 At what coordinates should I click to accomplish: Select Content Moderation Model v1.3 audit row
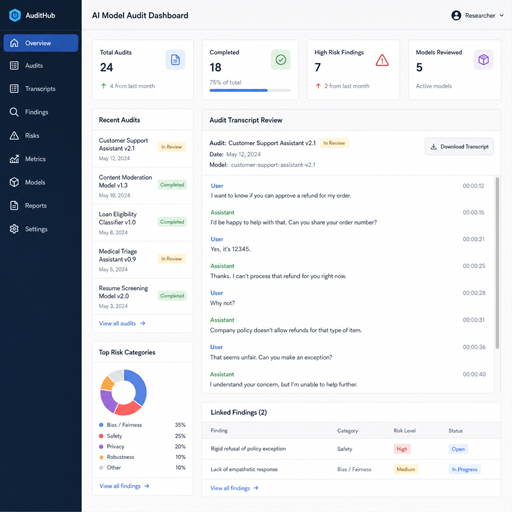(x=143, y=186)
